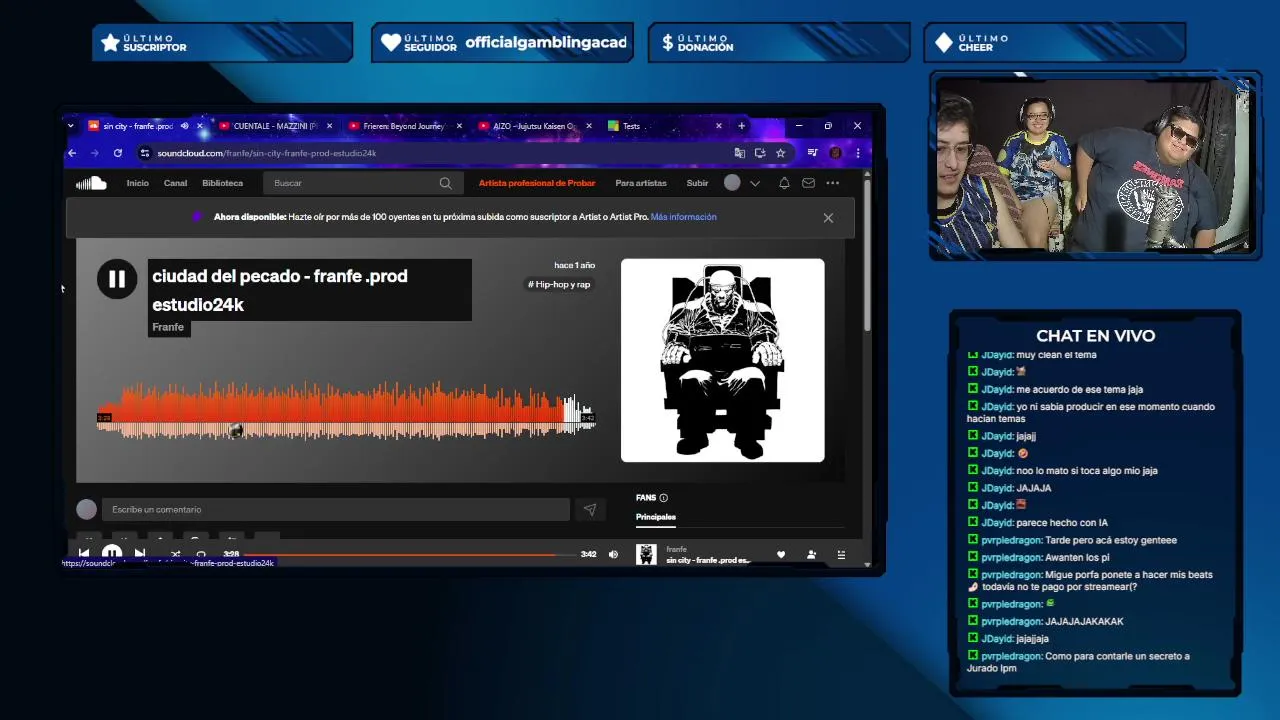This screenshot has height=720, width=1280.
Task: Open the next-up queue list icon
Action: coord(841,554)
